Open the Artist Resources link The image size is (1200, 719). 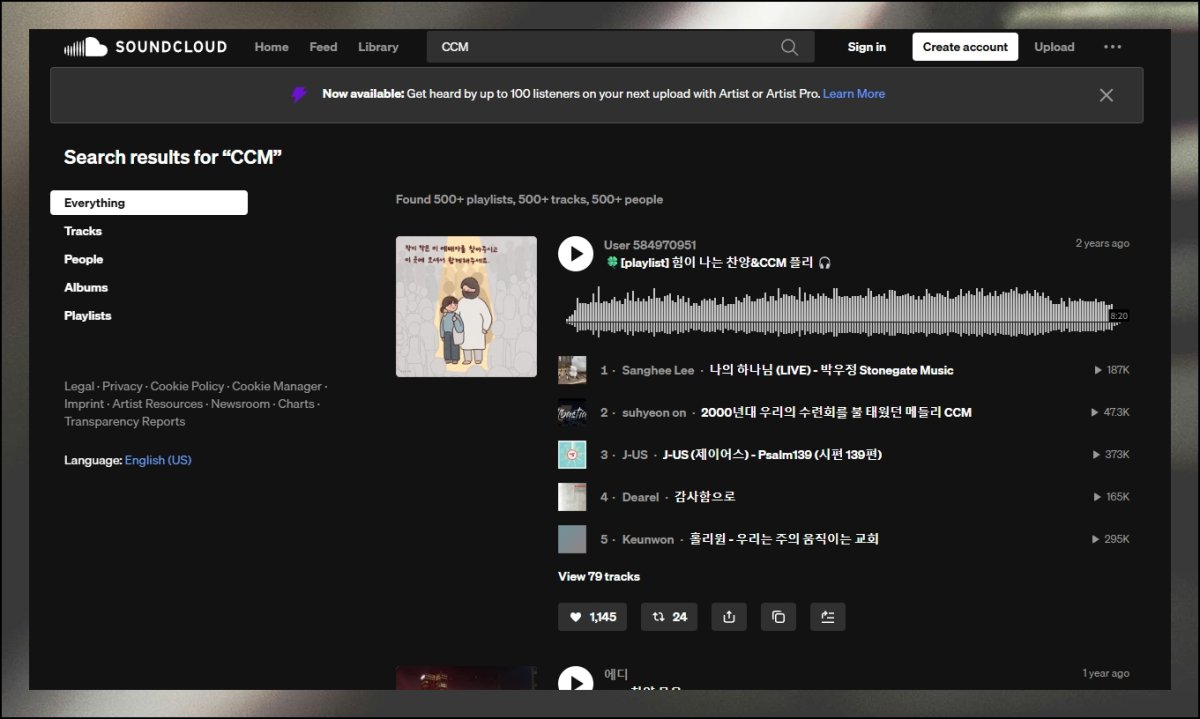pos(158,404)
